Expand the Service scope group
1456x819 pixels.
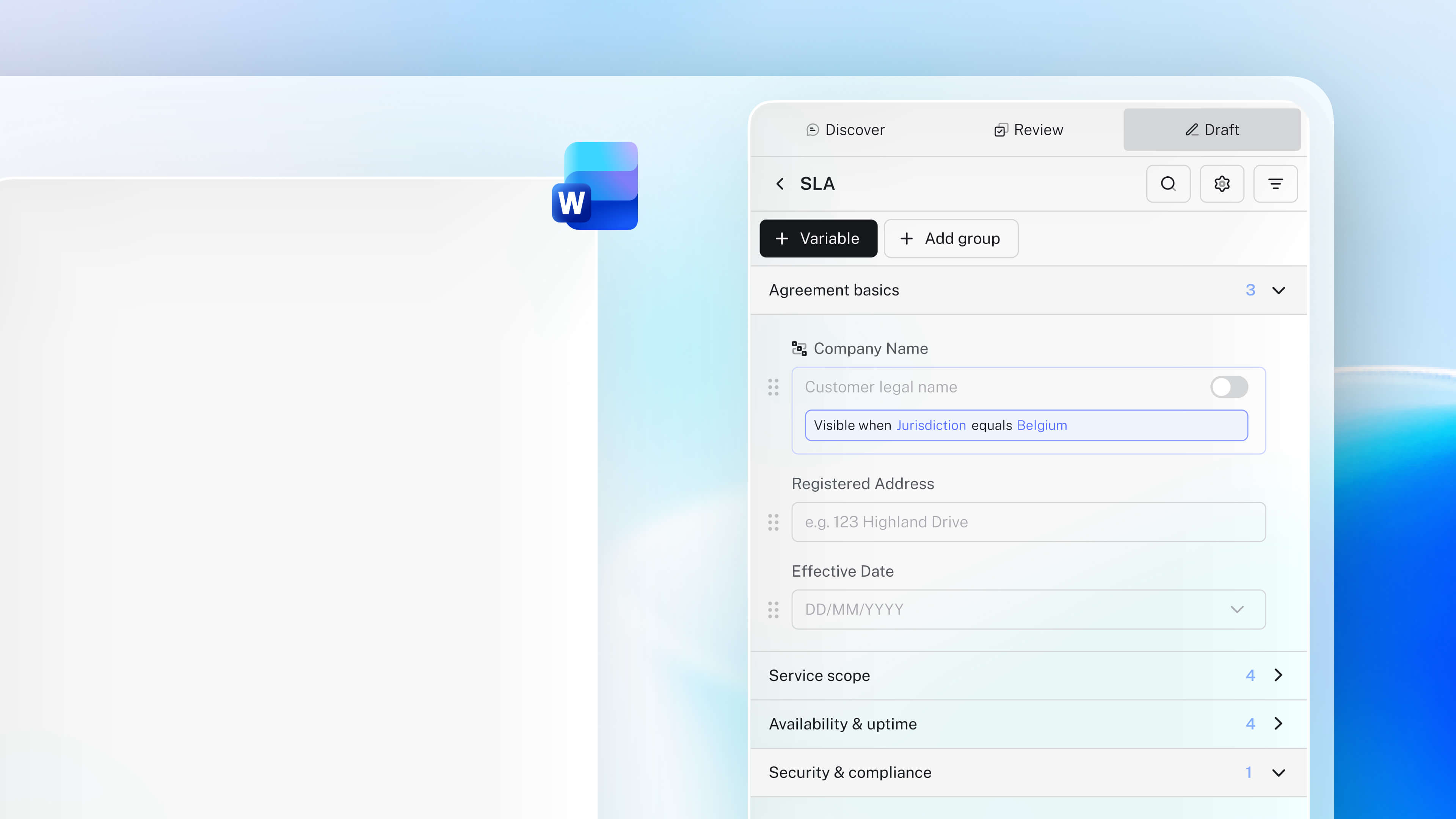coord(1278,675)
